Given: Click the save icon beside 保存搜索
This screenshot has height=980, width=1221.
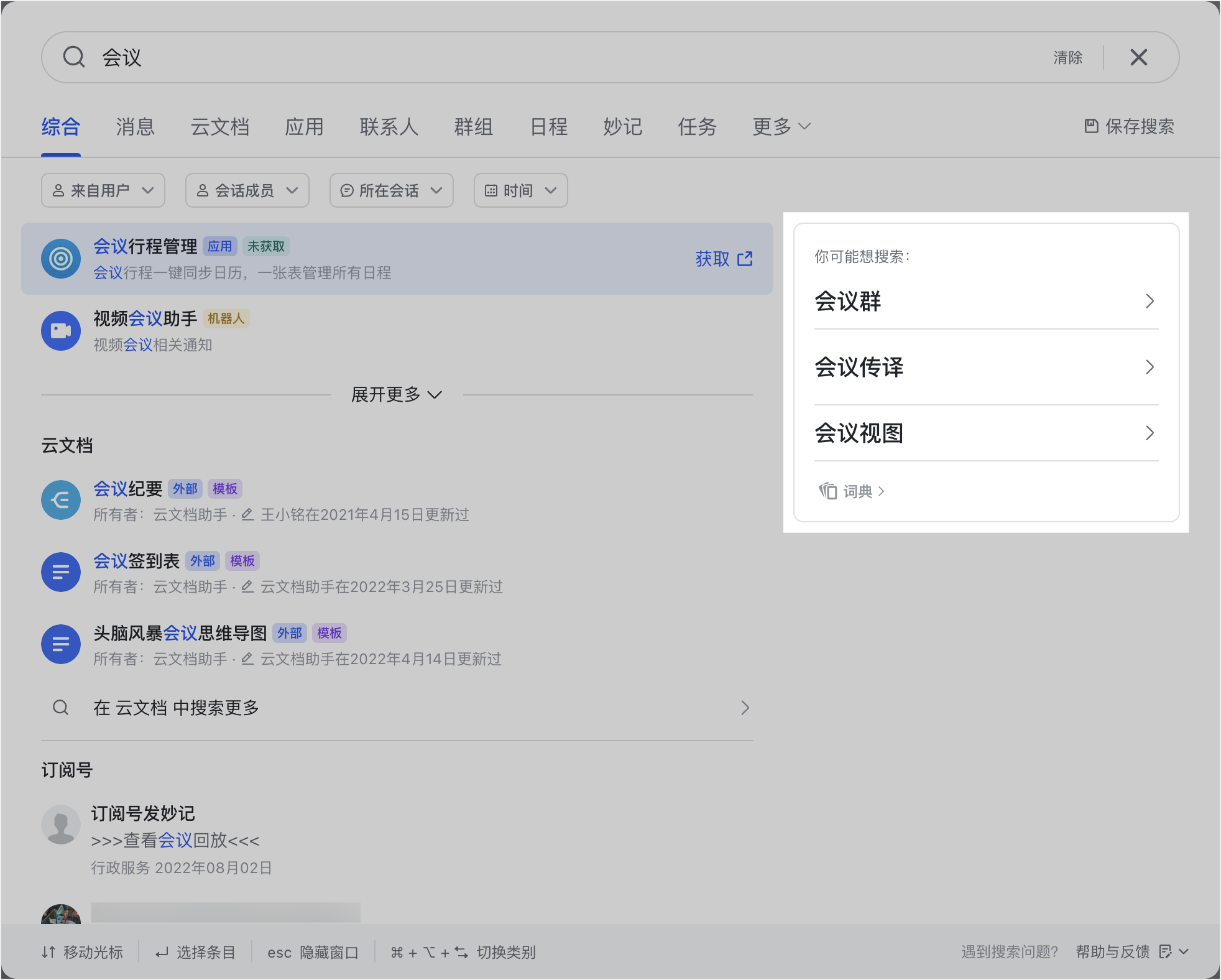Looking at the screenshot, I should [1091, 126].
